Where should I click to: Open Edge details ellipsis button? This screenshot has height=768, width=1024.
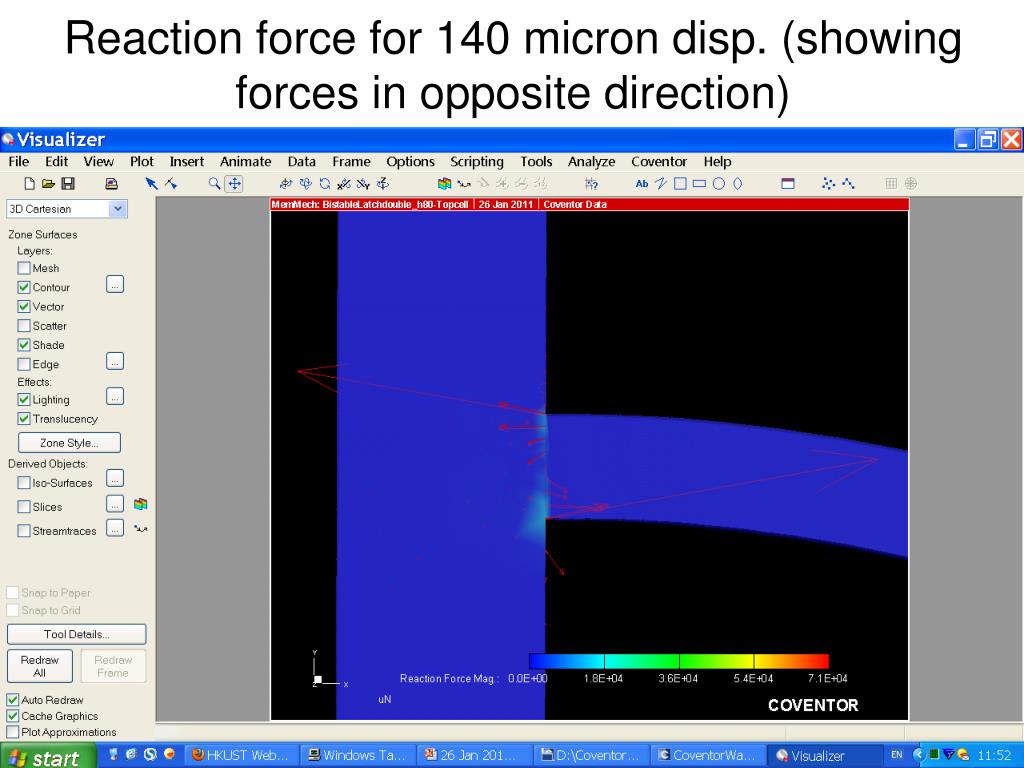point(115,361)
